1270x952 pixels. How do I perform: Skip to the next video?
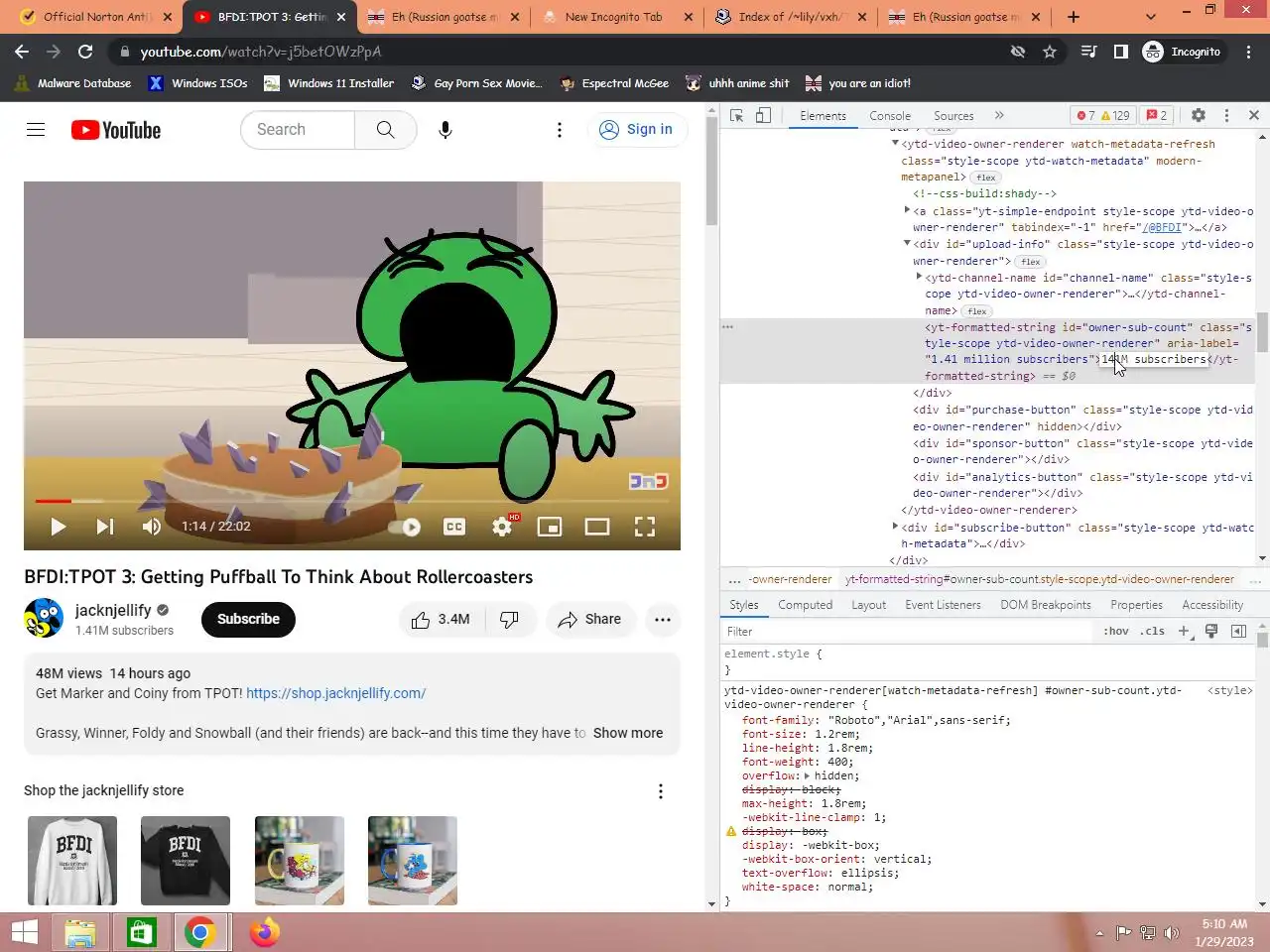[104, 527]
